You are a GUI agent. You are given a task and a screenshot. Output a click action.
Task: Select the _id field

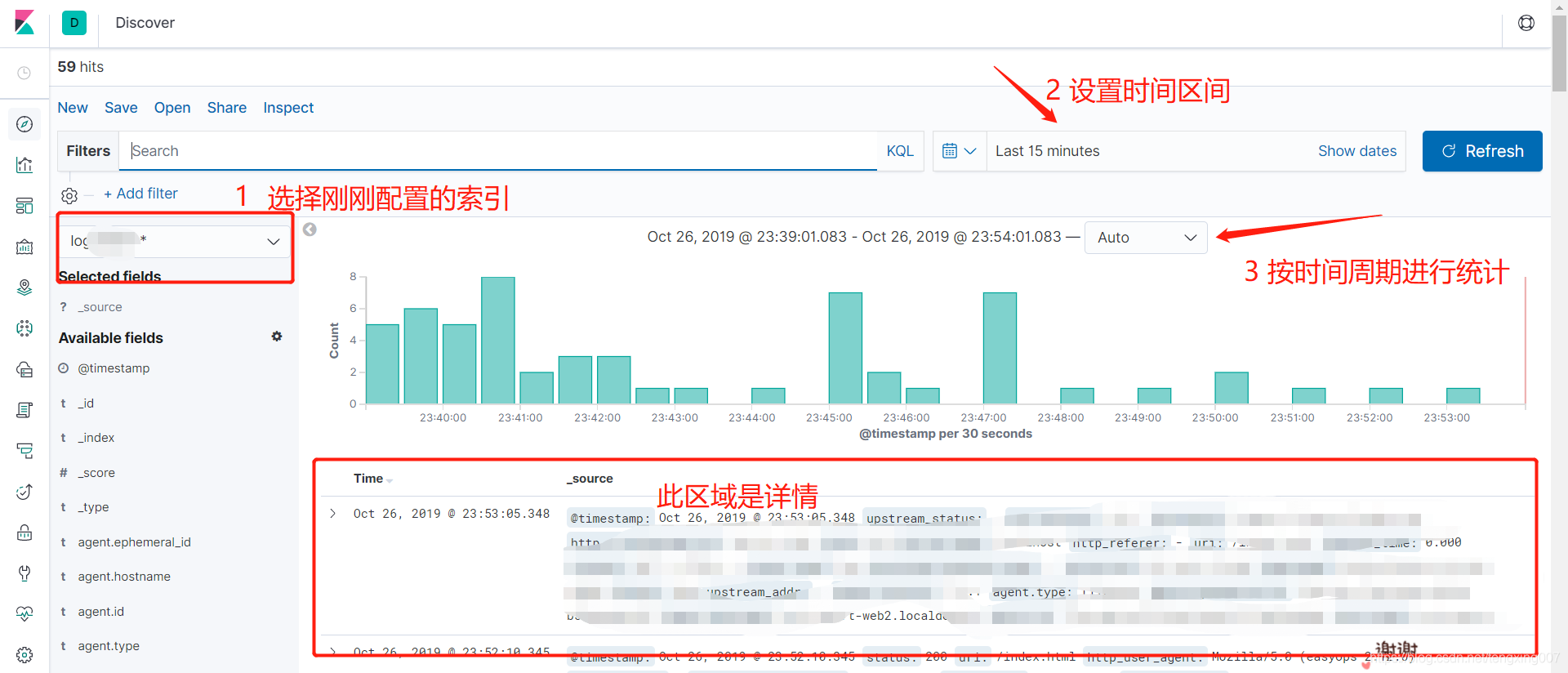tap(86, 403)
